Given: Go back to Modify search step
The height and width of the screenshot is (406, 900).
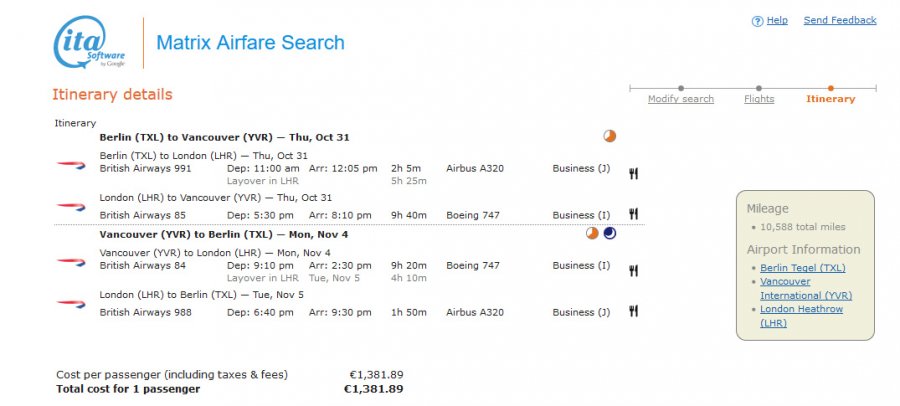Looking at the screenshot, I should point(680,99).
